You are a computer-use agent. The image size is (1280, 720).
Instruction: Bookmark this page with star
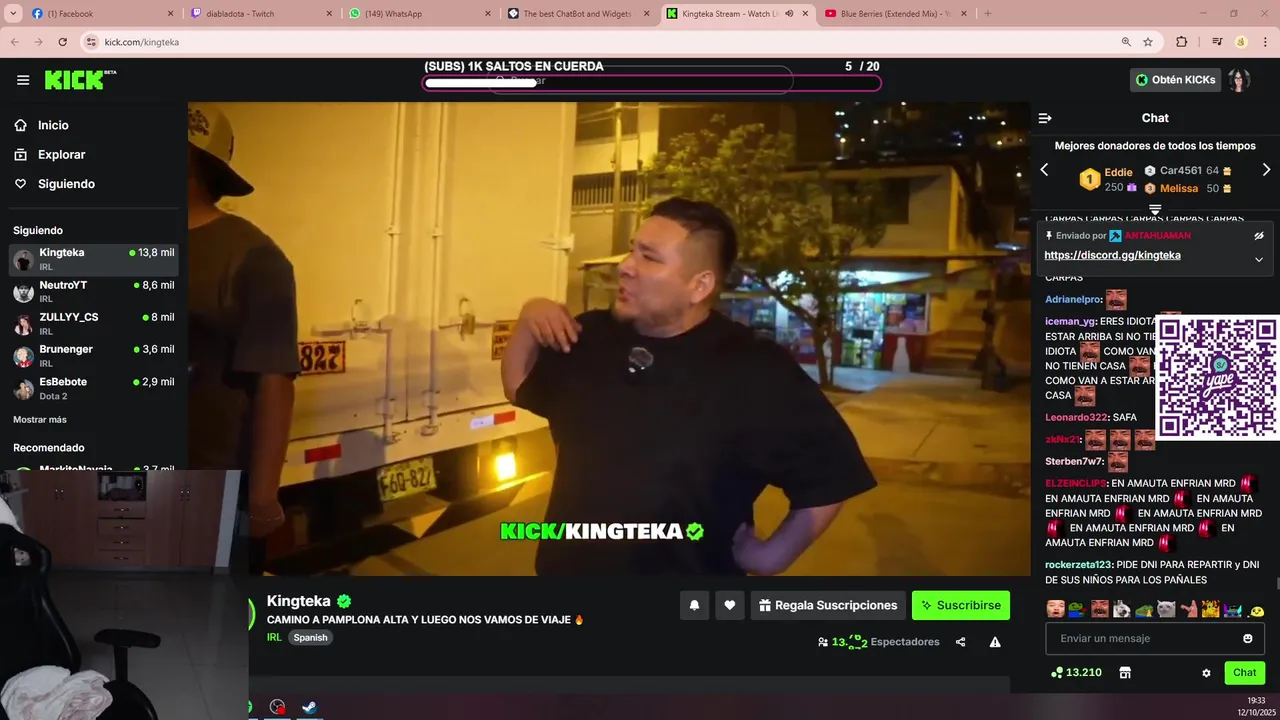1148,42
